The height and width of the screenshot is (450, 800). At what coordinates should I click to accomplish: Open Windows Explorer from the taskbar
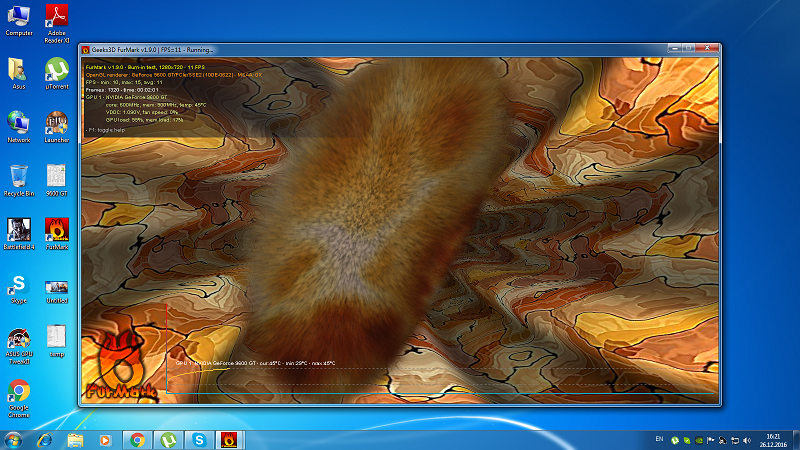[75, 440]
